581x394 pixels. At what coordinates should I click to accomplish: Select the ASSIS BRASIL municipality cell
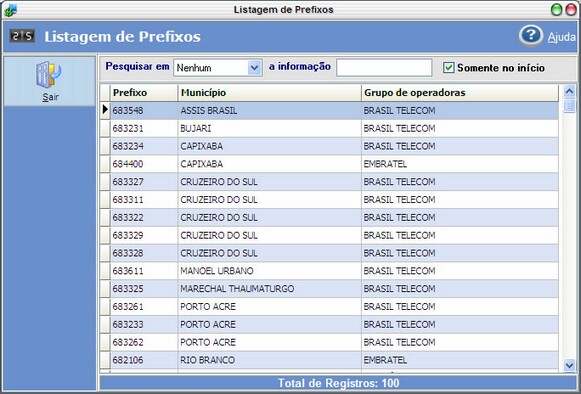(269, 110)
